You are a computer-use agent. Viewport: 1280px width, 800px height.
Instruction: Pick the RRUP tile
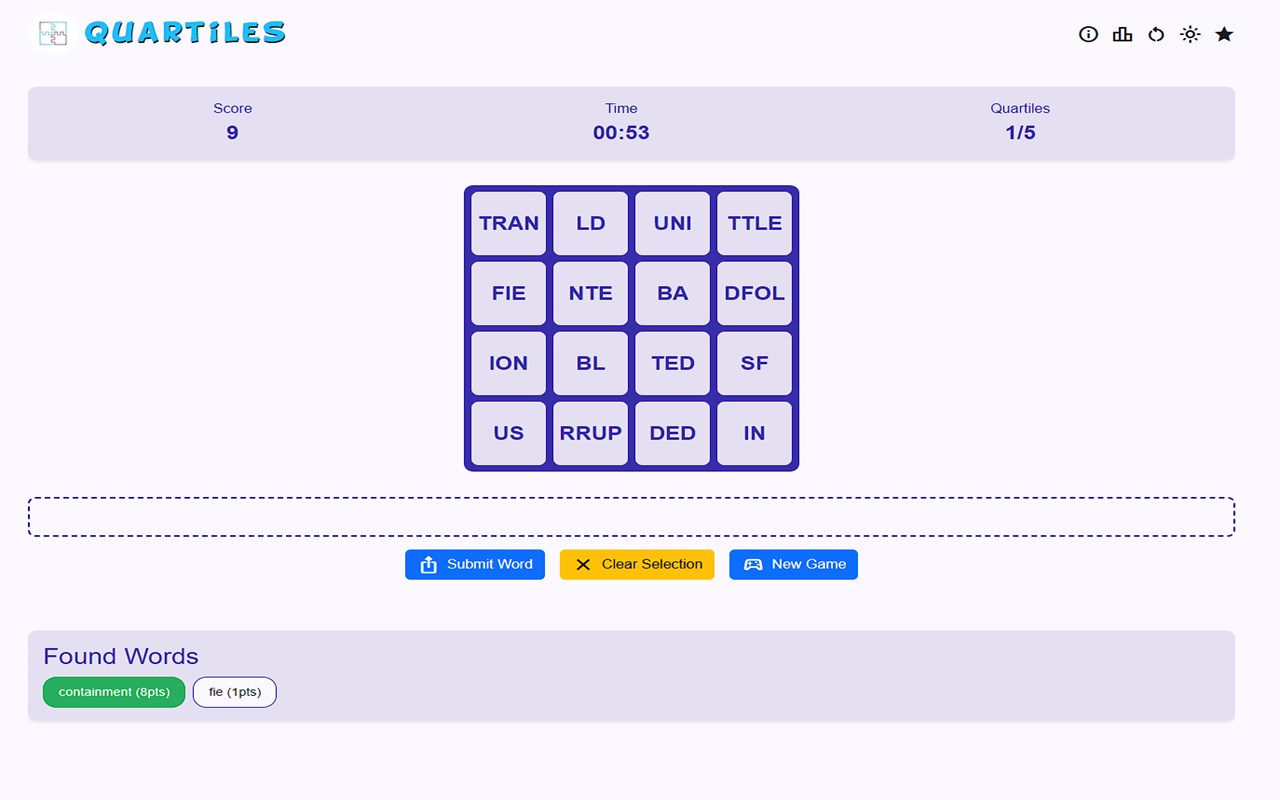pos(591,433)
